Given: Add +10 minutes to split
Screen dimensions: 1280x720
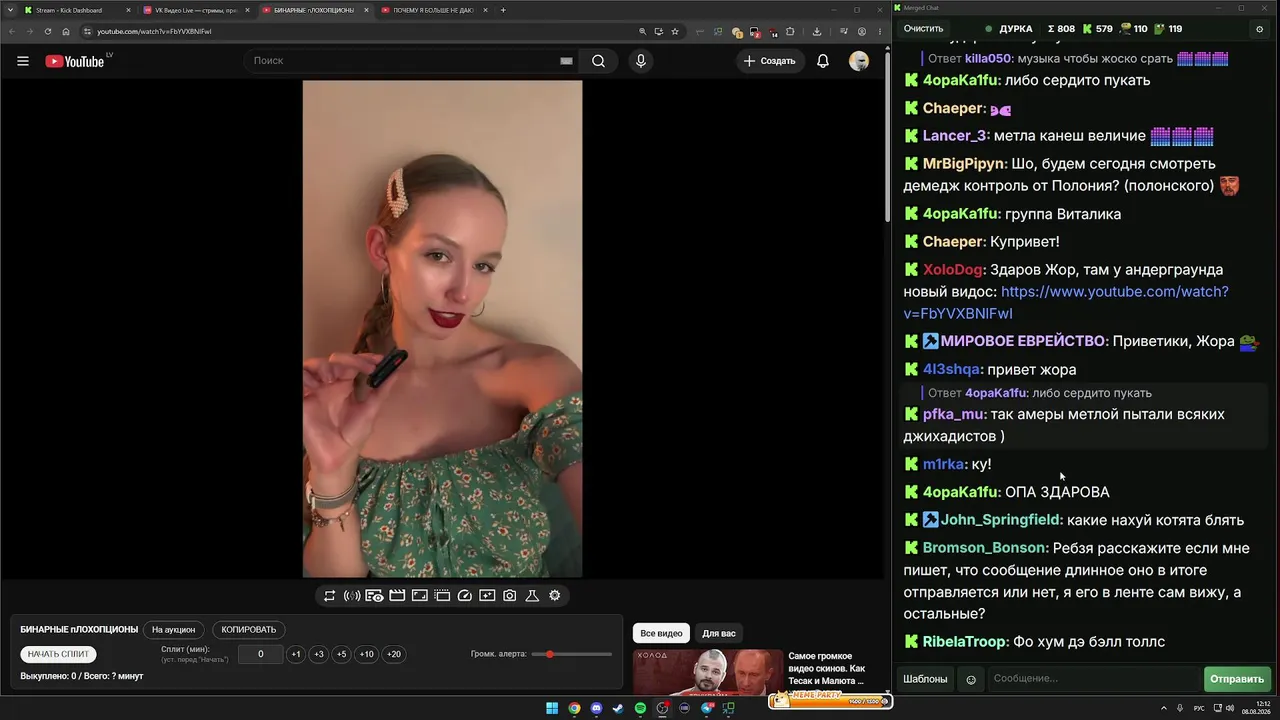Looking at the screenshot, I should pos(367,654).
